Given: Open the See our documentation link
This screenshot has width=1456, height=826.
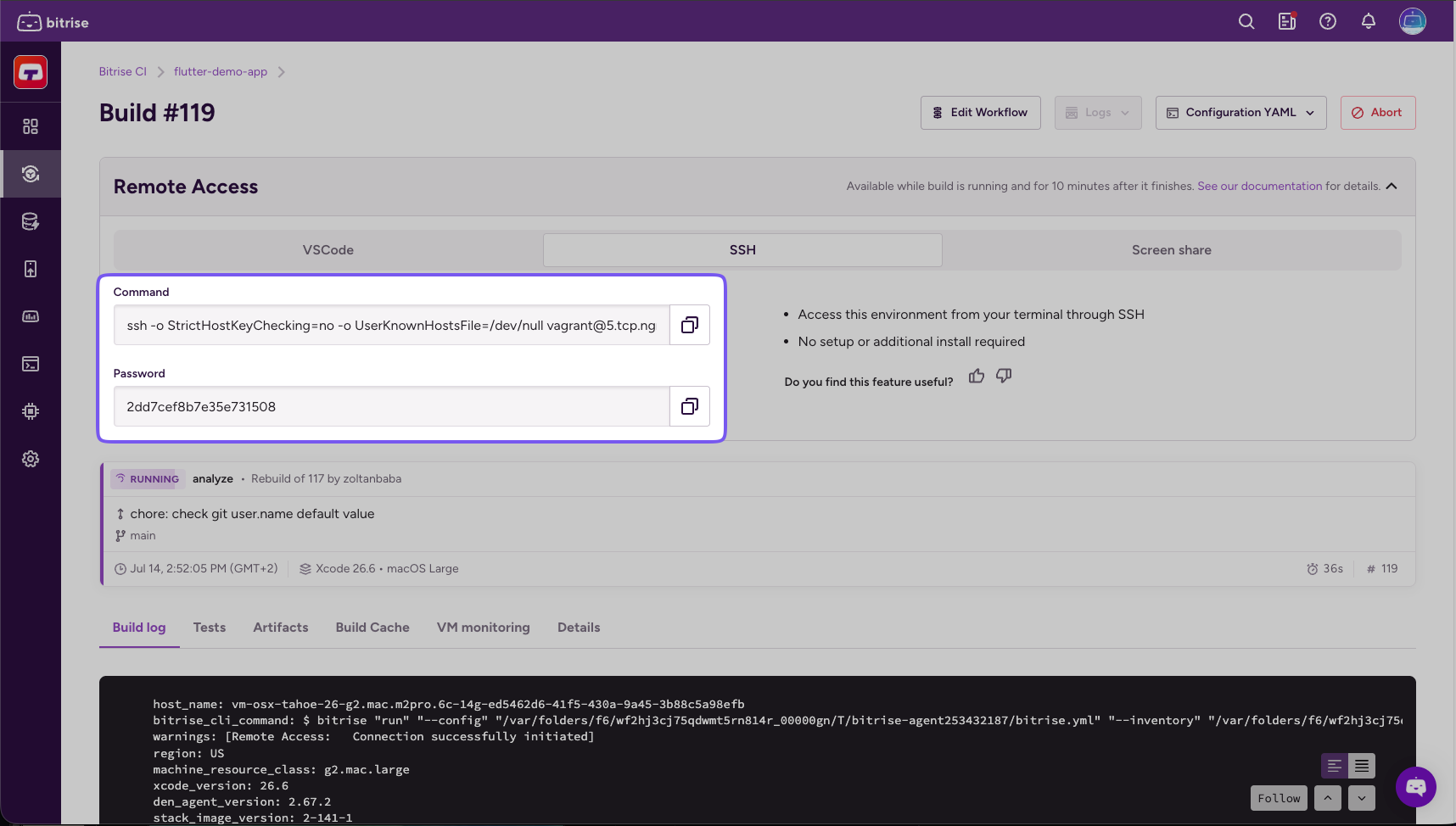Looking at the screenshot, I should click(1260, 187).
